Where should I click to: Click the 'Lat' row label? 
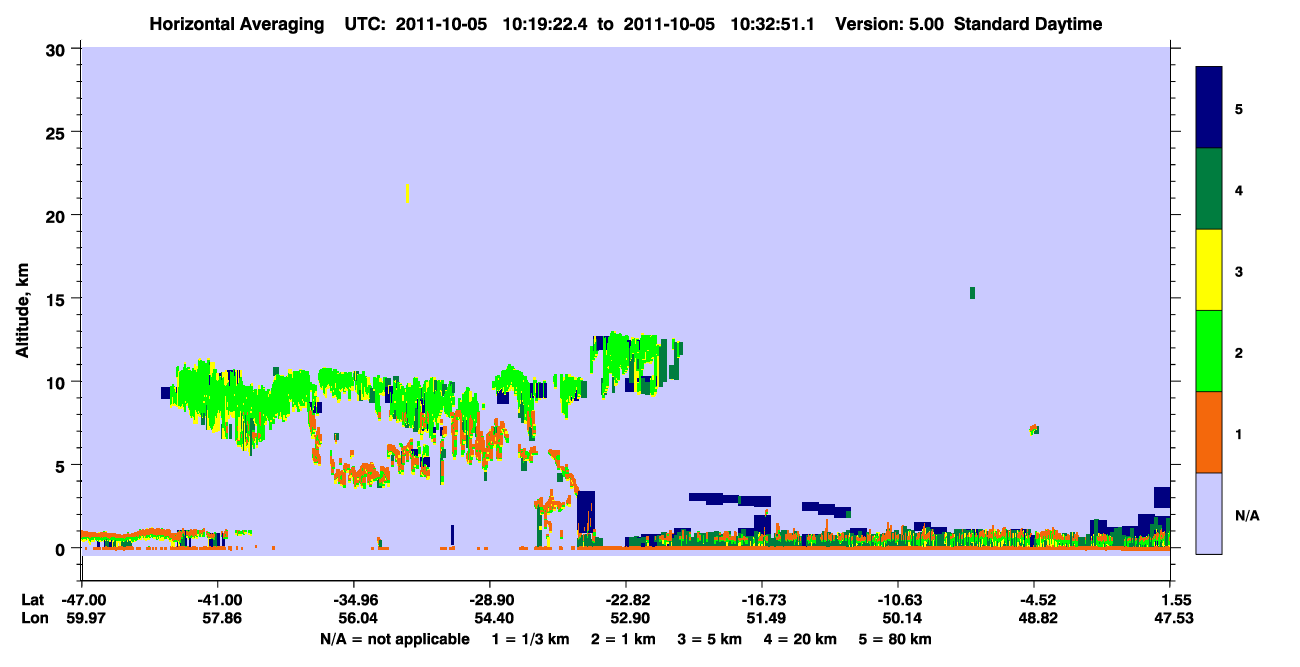click(x=32, y=600)
